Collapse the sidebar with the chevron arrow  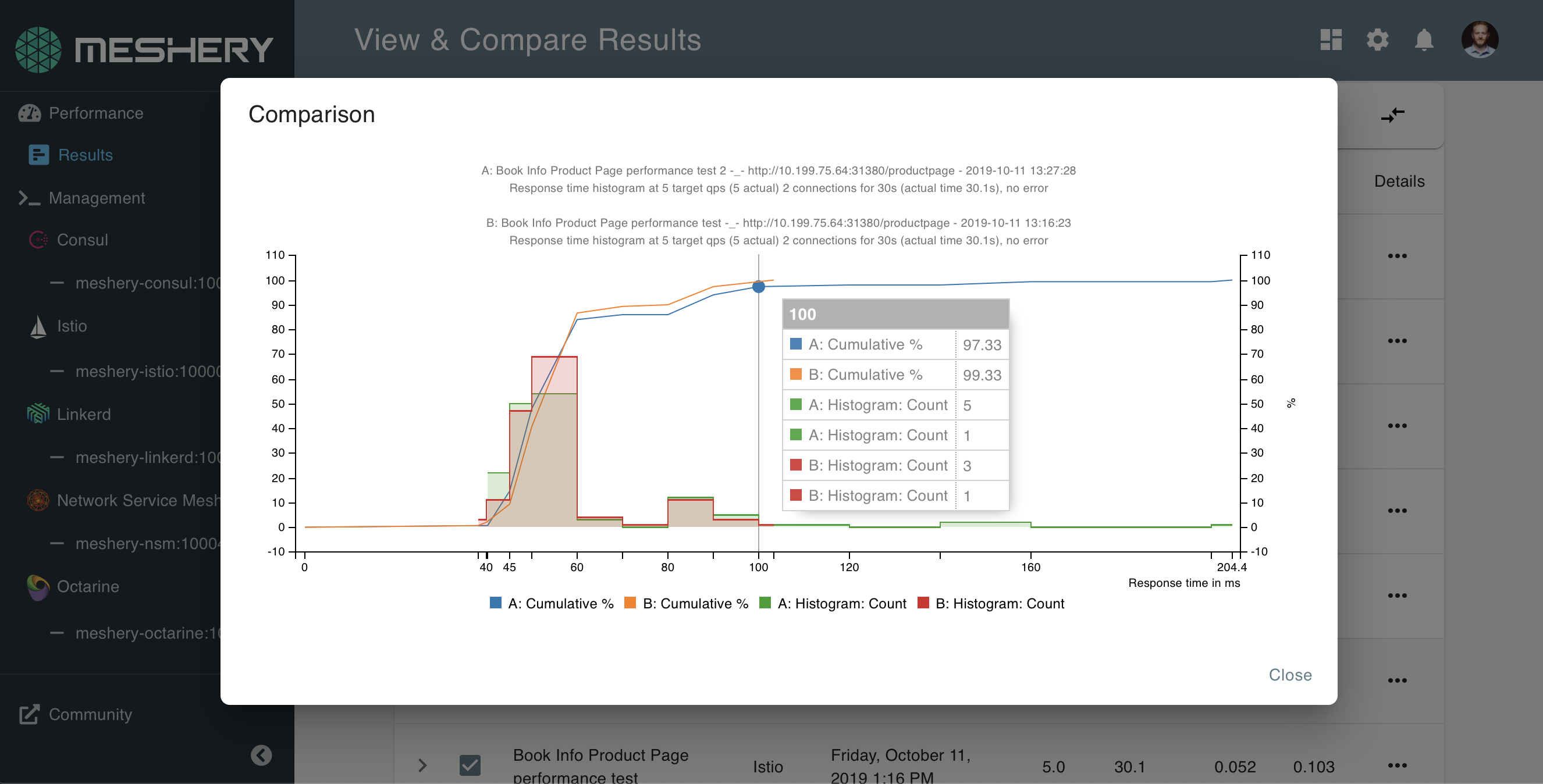[x=261, y=755]
